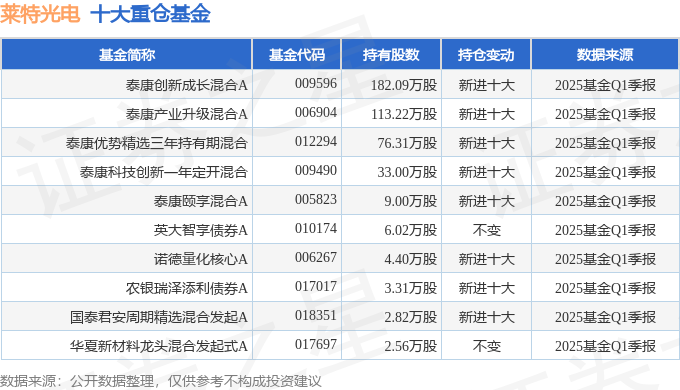
Task: Open fund 泰康产业升级混合A
Action: click(186, 114)
